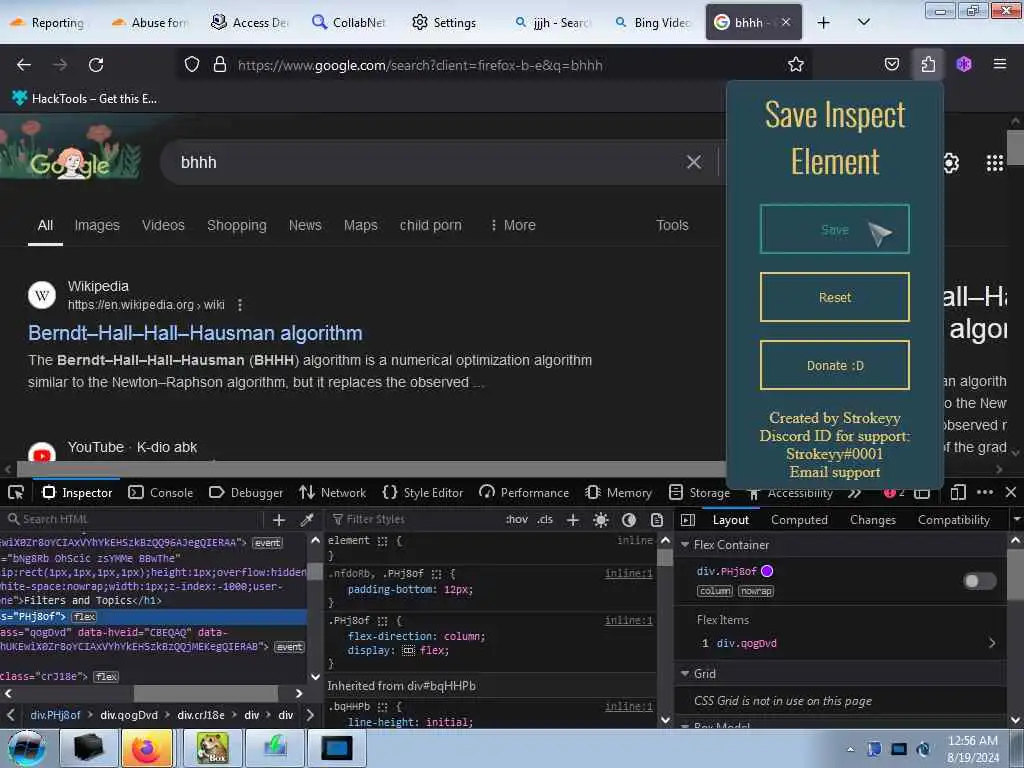Click the Reset button in extension popup
The width and height of the screenshot is (1024, 768).
coord(835,297)
